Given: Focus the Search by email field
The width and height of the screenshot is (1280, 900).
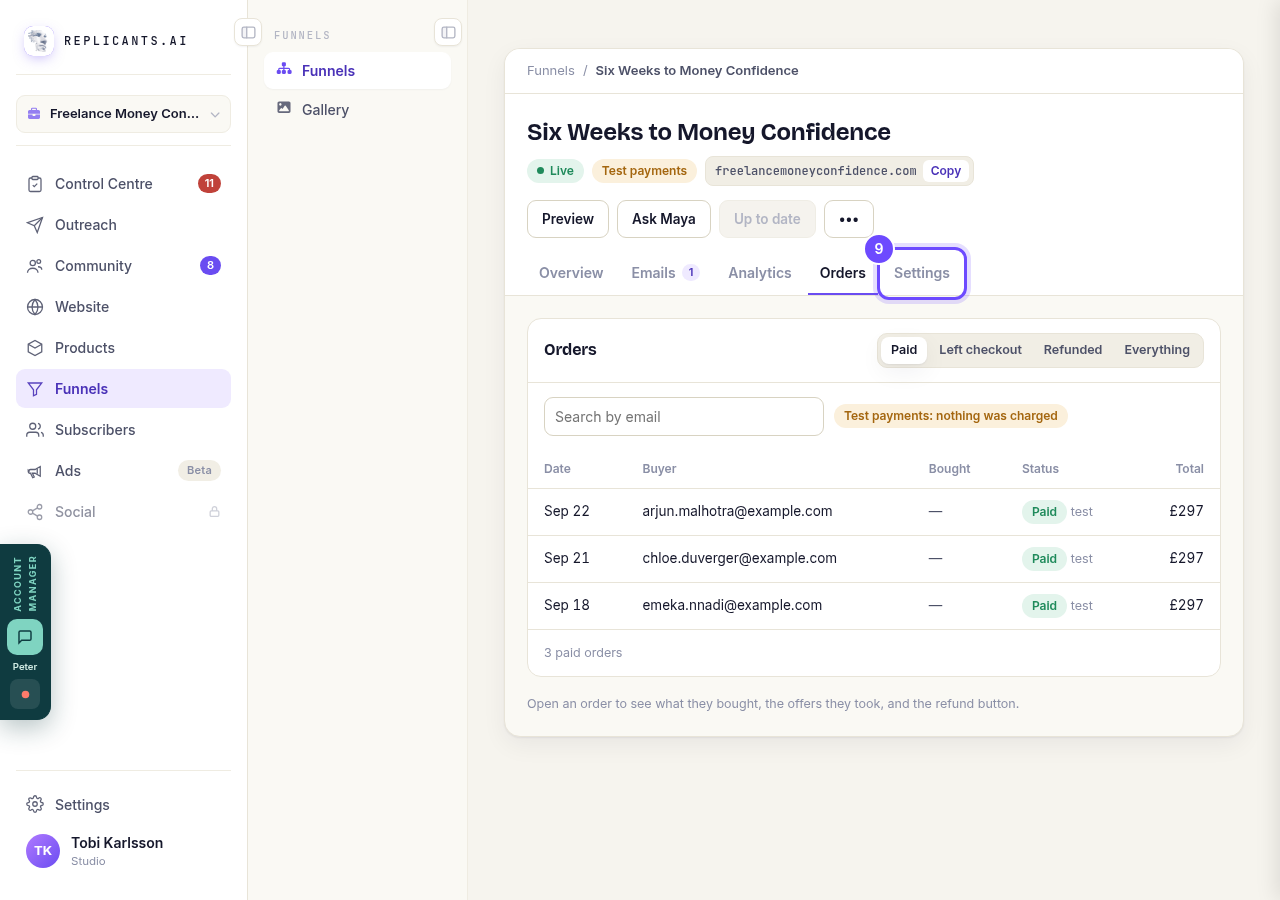Looking at the screenshot, I should point(684,417).
